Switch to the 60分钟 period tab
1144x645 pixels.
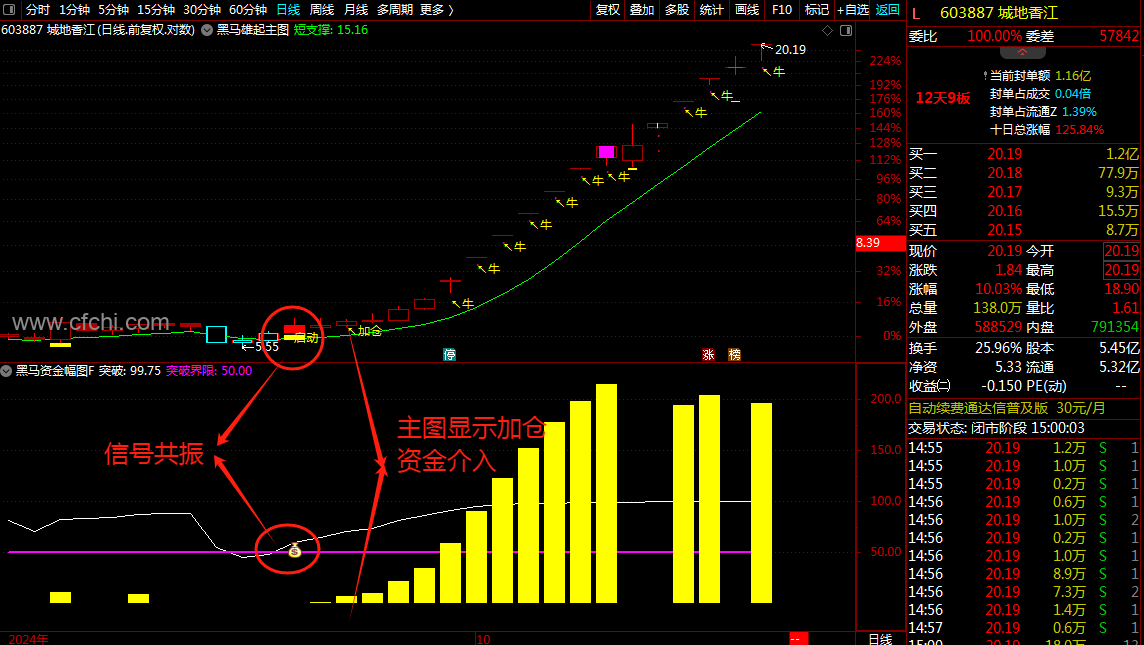(x=248, y=9)
